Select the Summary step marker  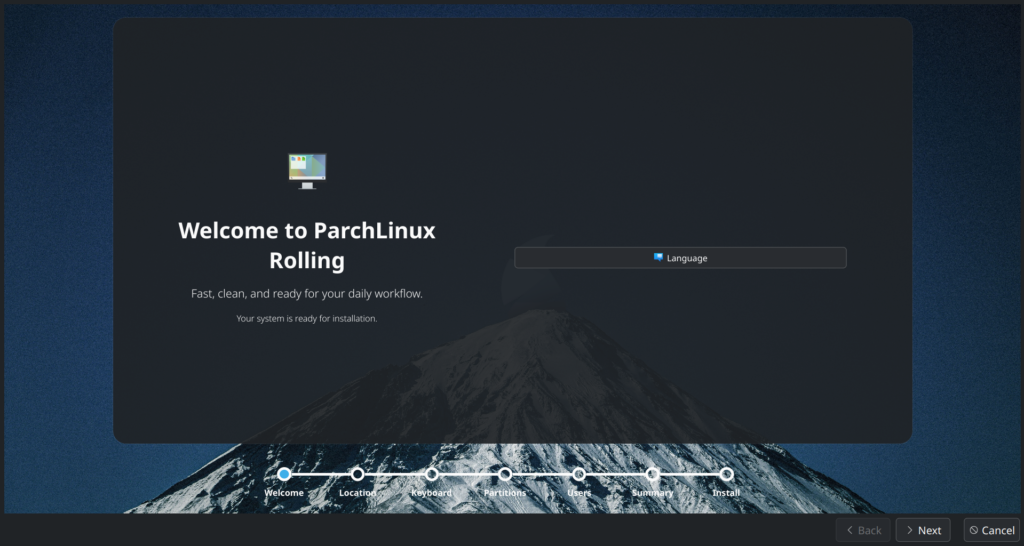coord(652,474)
